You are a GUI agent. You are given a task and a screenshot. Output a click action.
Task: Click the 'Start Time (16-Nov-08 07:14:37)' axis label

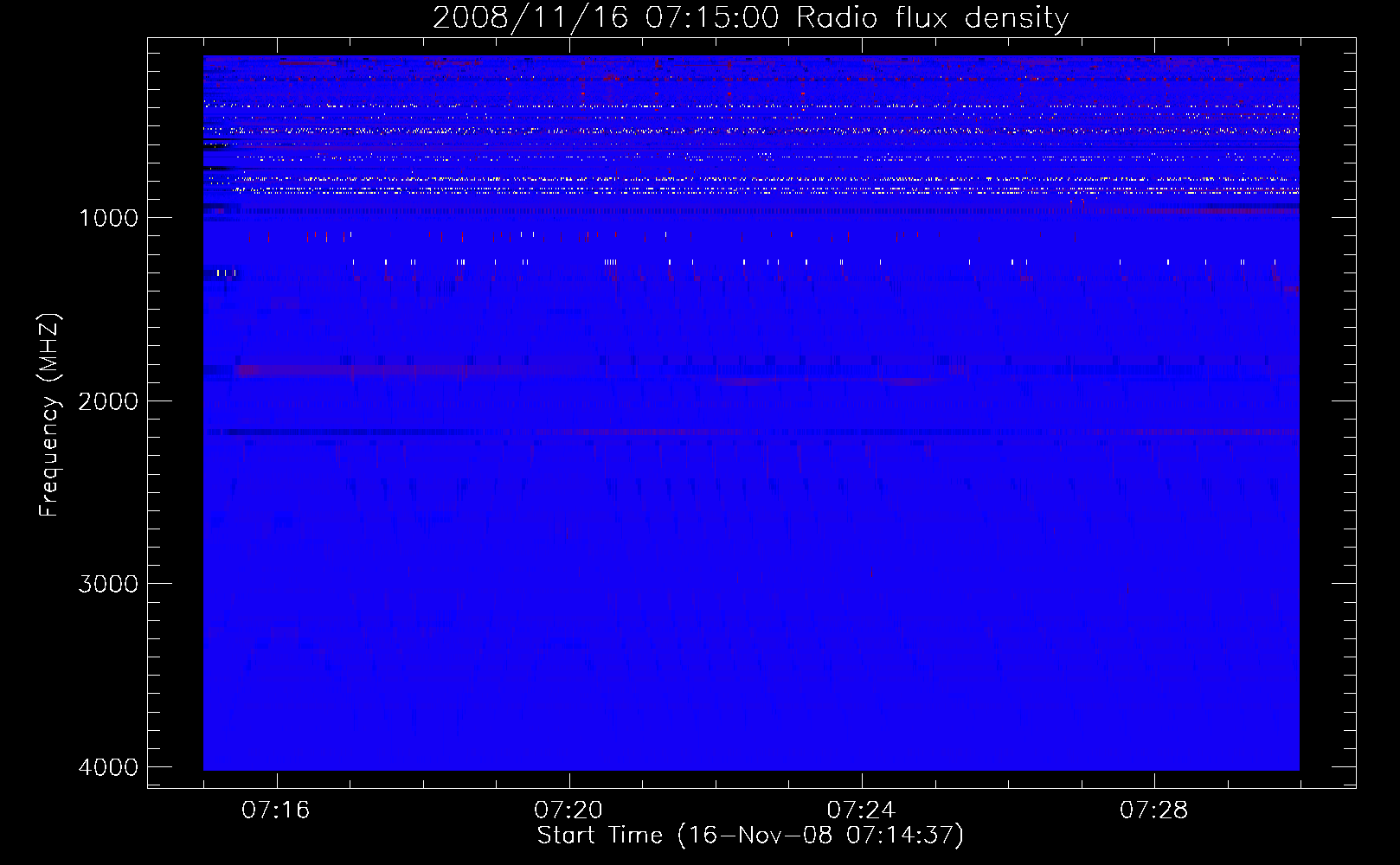[x=750, y=836]
